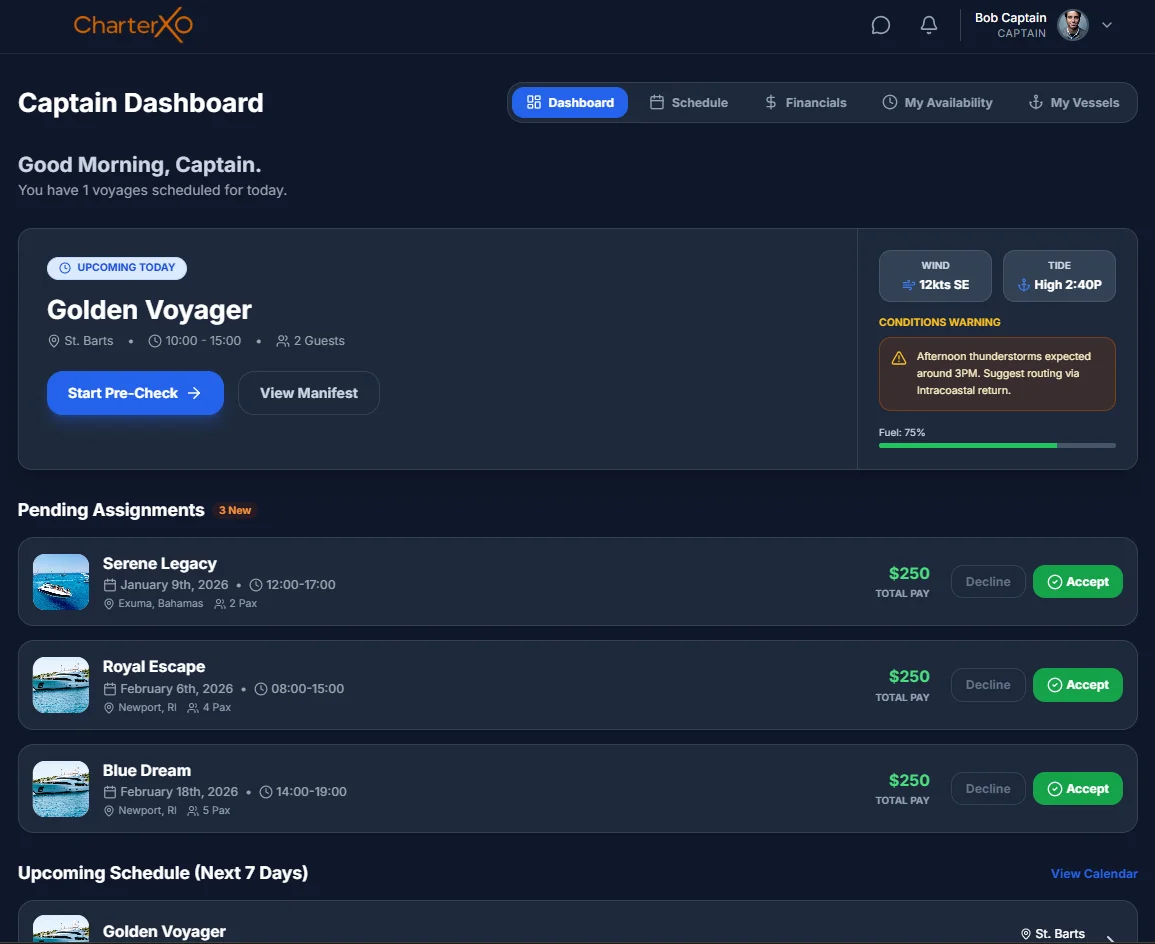Click the location pin beside Exuma, Bahamas
This screenshot has height=944, width=1155.
tap(109, 604)
